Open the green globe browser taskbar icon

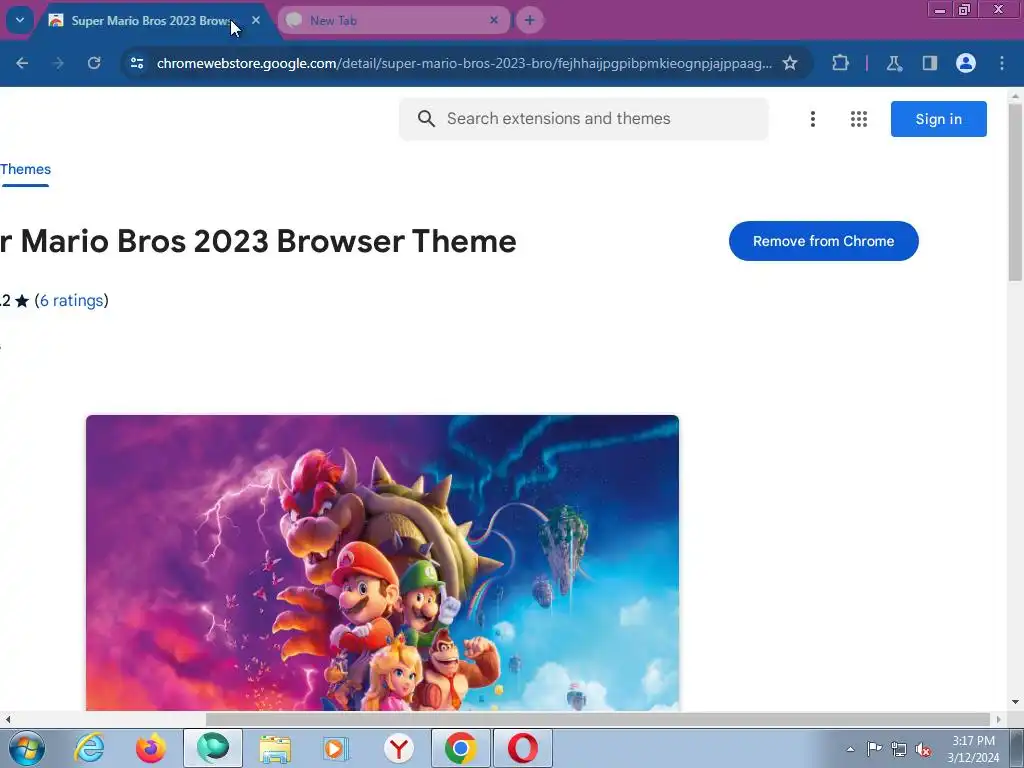213,748
